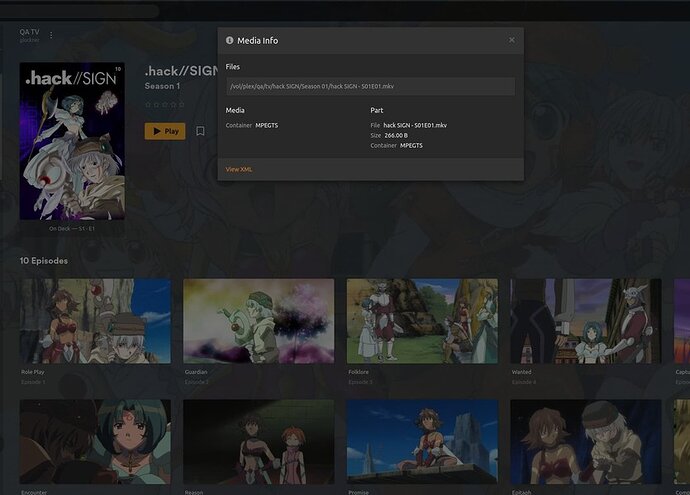Click the .hack//SIGN season poster

tap(72, 141)
